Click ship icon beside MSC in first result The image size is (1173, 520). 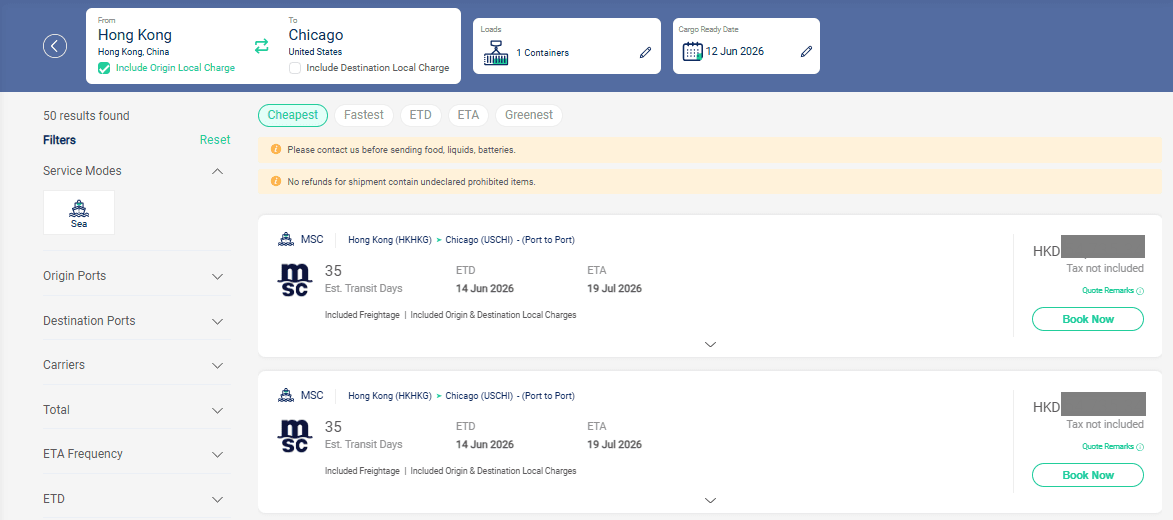(285, 239)
